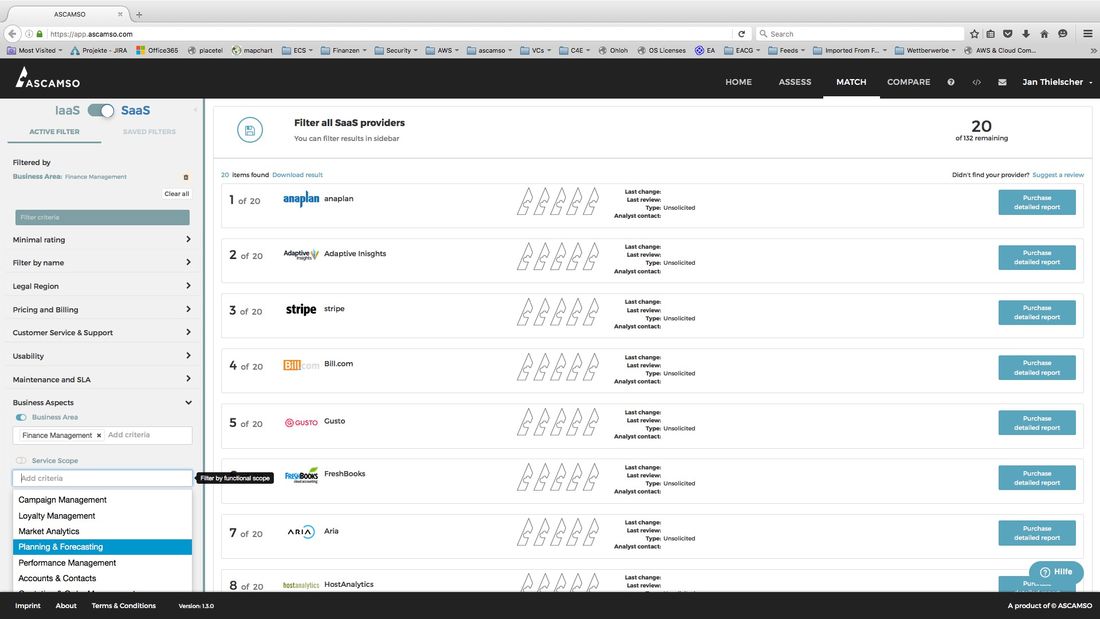This screenshot has width=1100, height=619.
Task: Expand the Legal Region filter section
Action: 102,286
